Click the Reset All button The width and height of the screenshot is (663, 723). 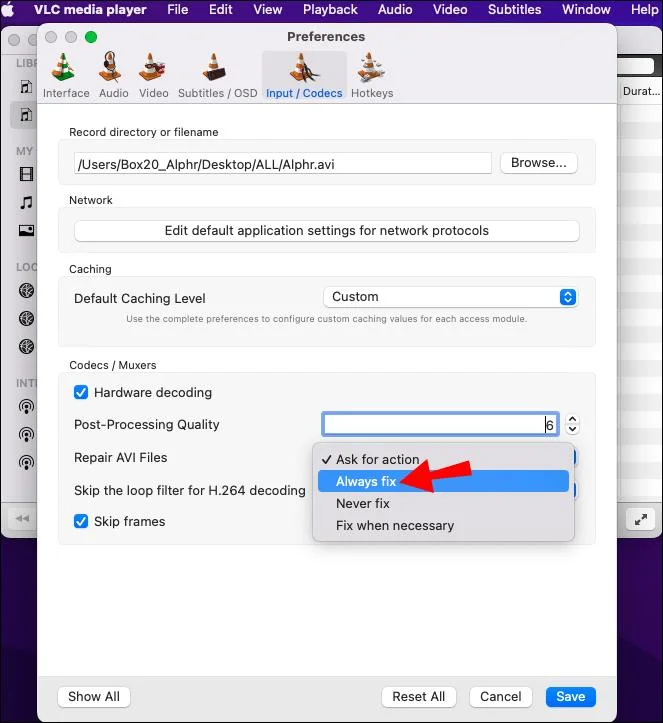coord(419,696)
